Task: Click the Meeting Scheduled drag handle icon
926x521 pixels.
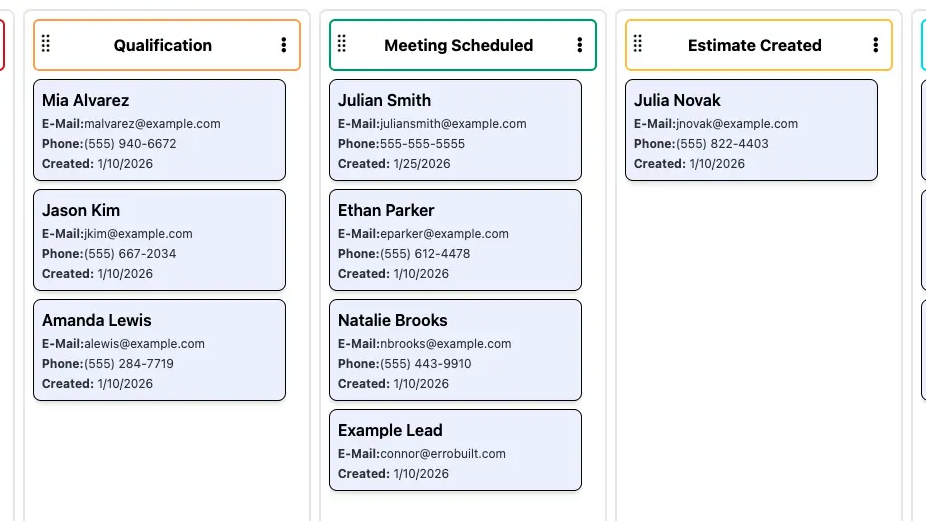Action: pyautogui.click(x=342, y=44)
